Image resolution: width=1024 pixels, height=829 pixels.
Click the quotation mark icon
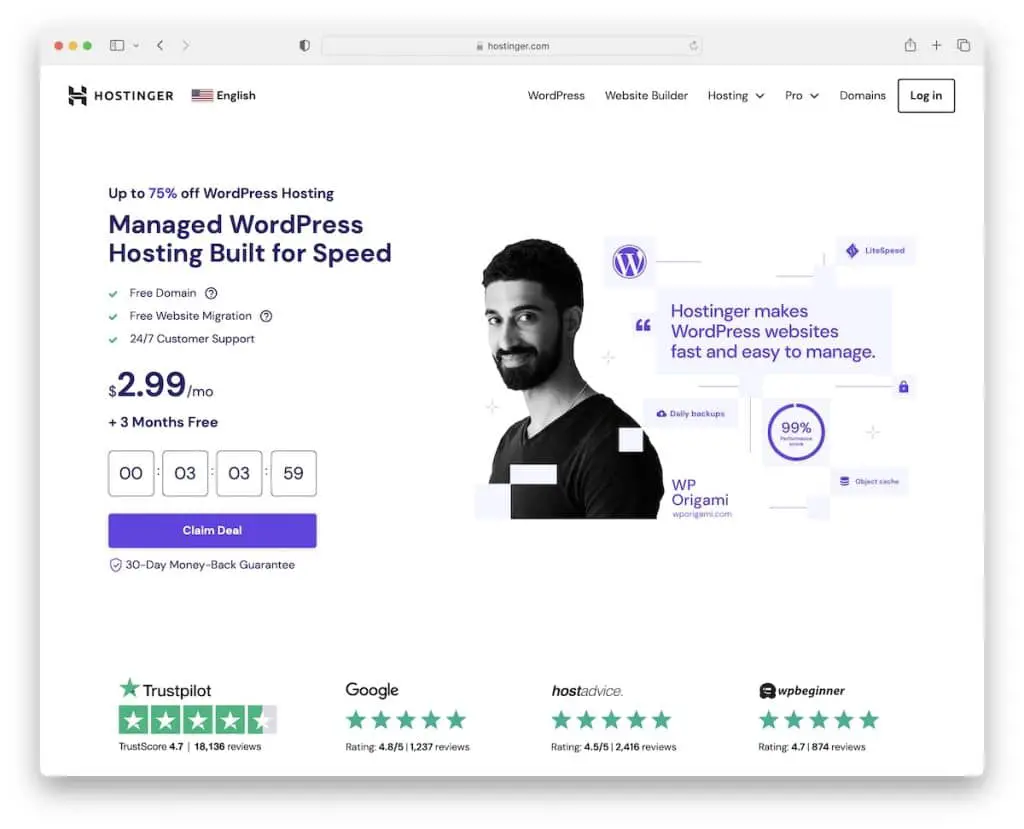pyautogui.click(x=643, y=325)
